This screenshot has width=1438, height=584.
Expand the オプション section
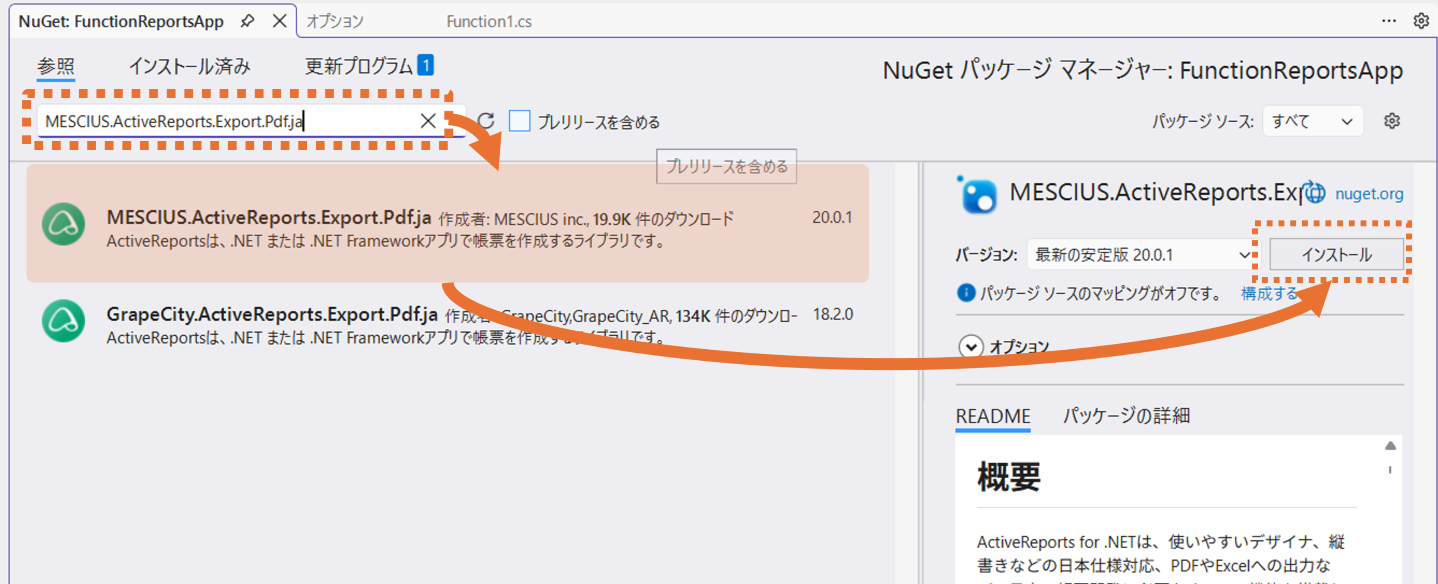tap(970, 346)
